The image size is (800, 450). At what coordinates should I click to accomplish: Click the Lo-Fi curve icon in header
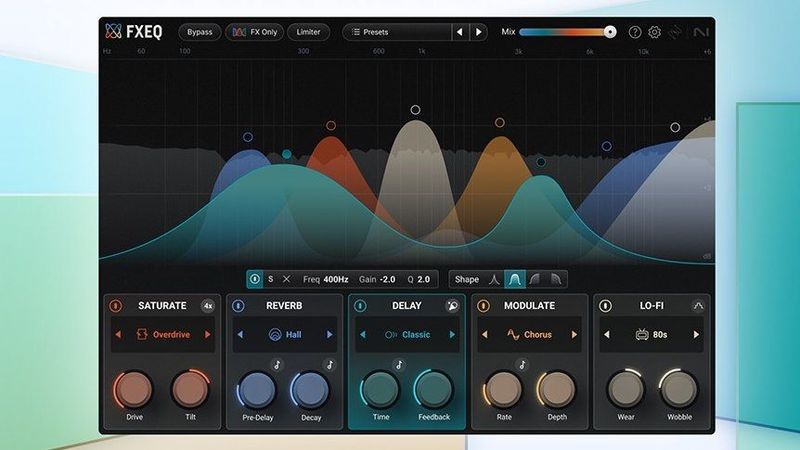[x=698, y=306]
